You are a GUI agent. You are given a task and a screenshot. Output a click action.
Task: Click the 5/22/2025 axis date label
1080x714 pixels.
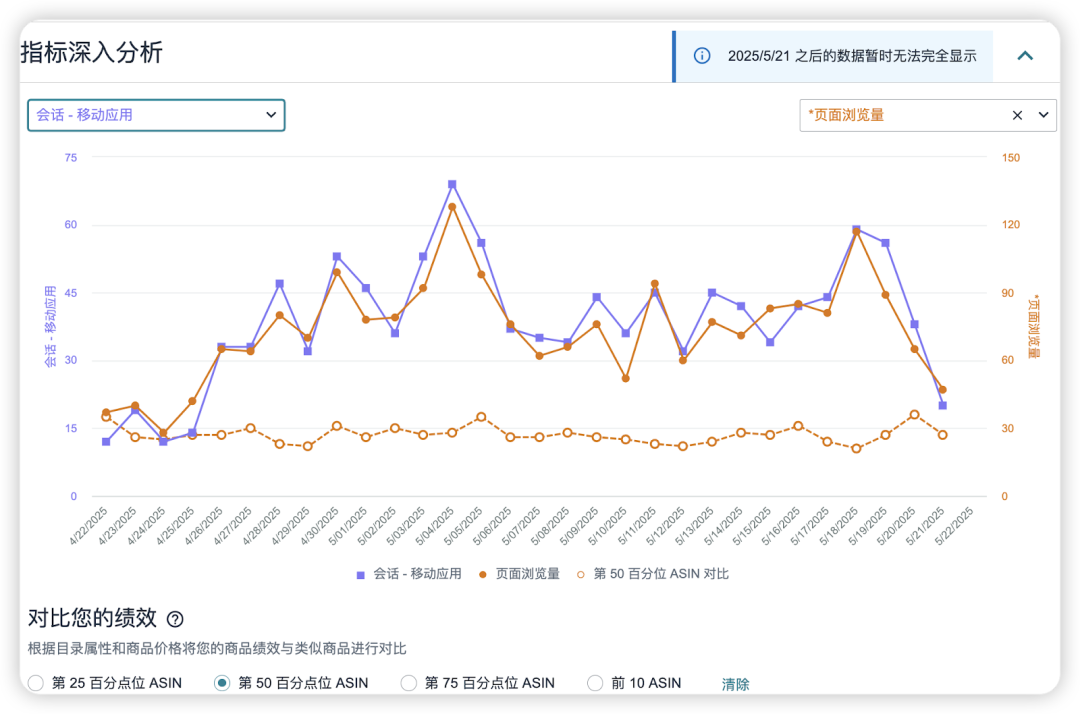[x=954, y=527]
